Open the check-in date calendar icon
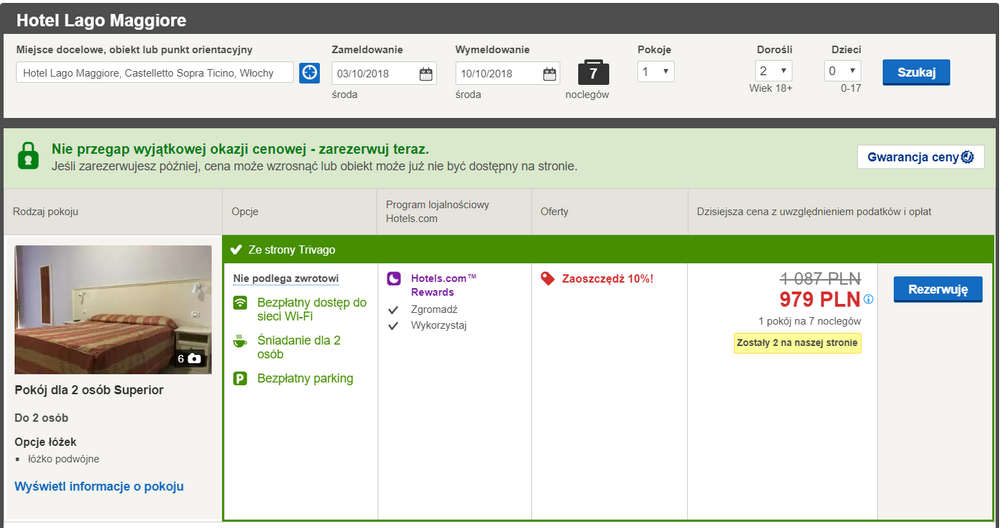 (426, 73)
